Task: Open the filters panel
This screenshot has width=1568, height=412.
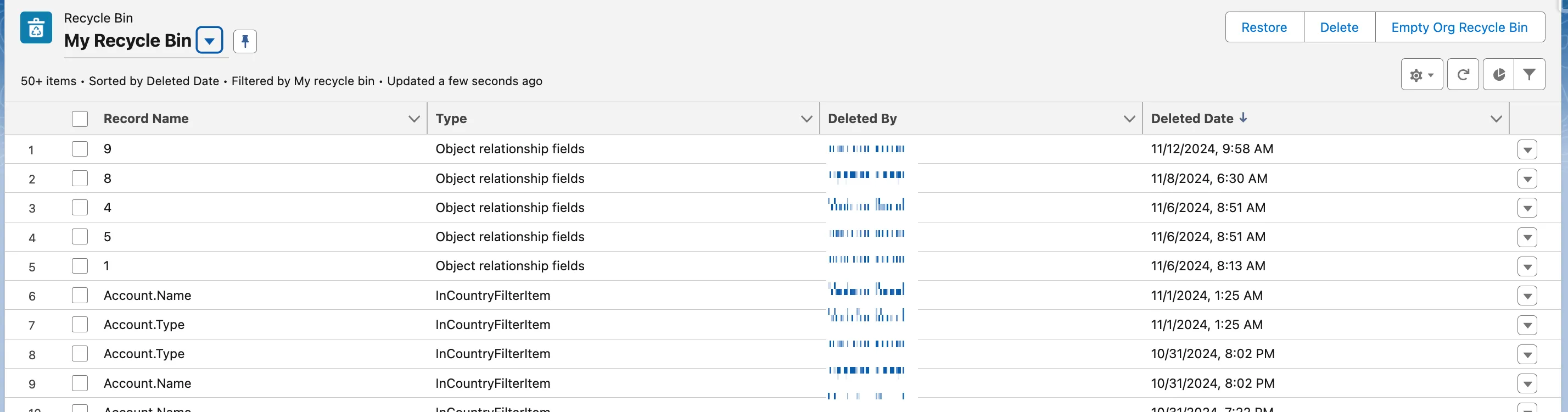Action: [x=1529, y=75]
